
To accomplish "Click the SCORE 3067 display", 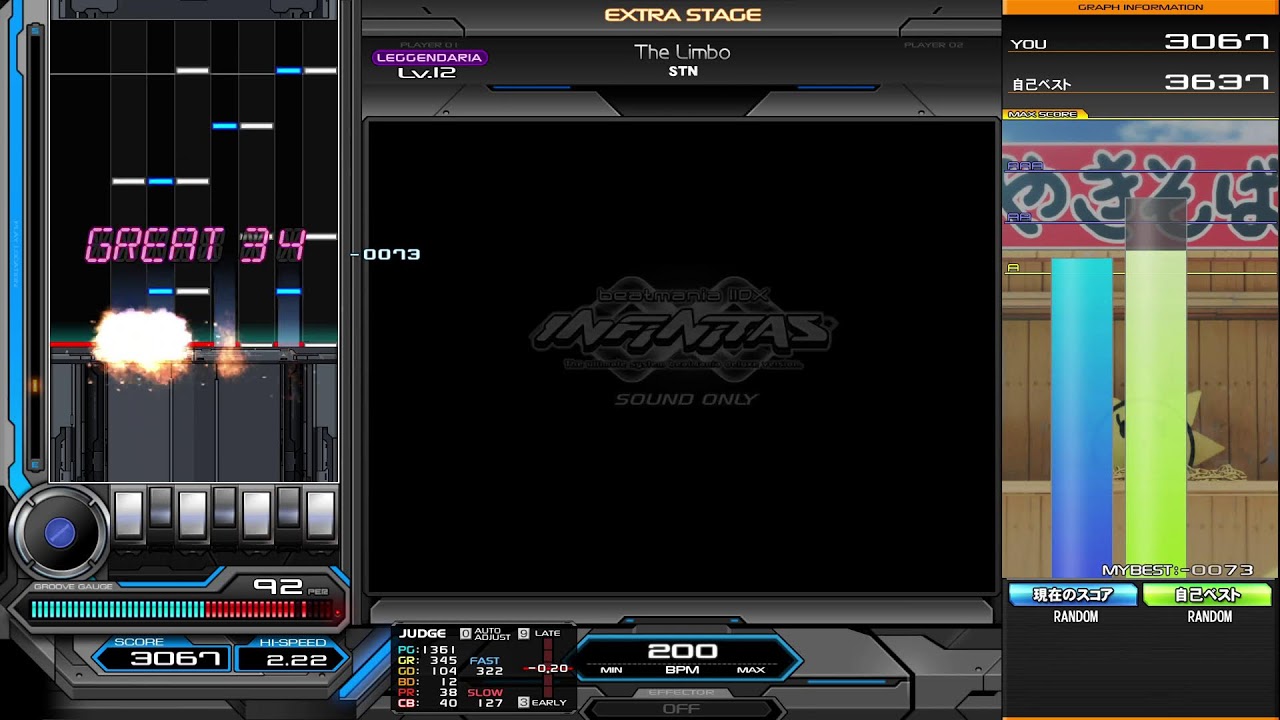I will tap(162, 656).
